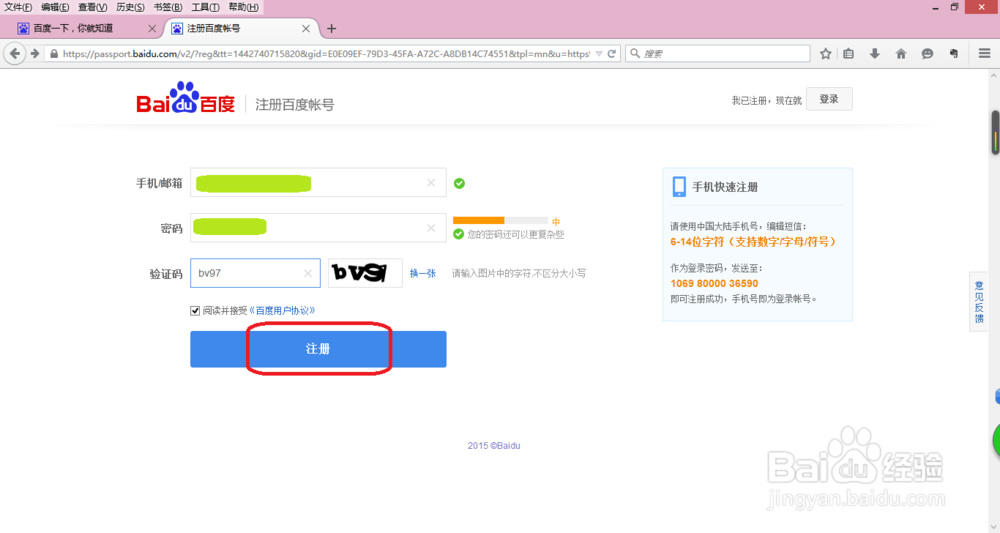Viewport: 1000px width, 533px height.
Task: Click the toolbar icon beside the hamburger menu
Action: [x=953, y=54]
